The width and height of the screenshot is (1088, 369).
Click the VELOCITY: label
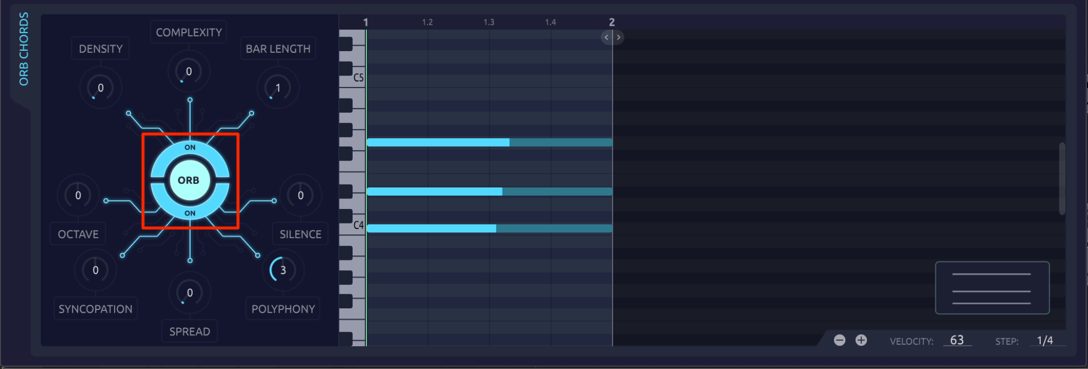[x=912, y=341]
